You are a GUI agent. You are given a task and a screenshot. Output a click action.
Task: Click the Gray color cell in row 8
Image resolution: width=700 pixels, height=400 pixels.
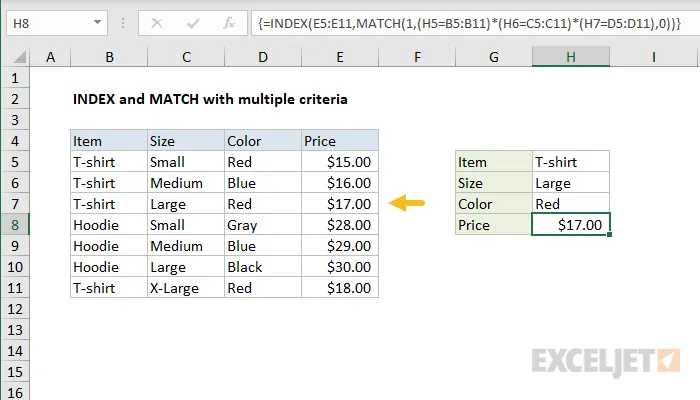click(x=263, y=225)
